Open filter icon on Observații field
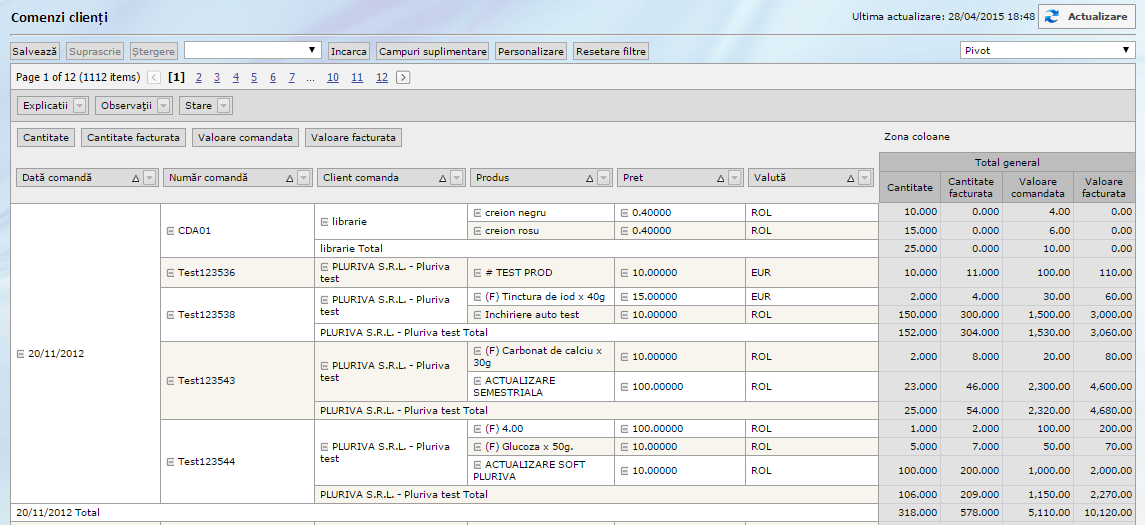 [164, 106]
